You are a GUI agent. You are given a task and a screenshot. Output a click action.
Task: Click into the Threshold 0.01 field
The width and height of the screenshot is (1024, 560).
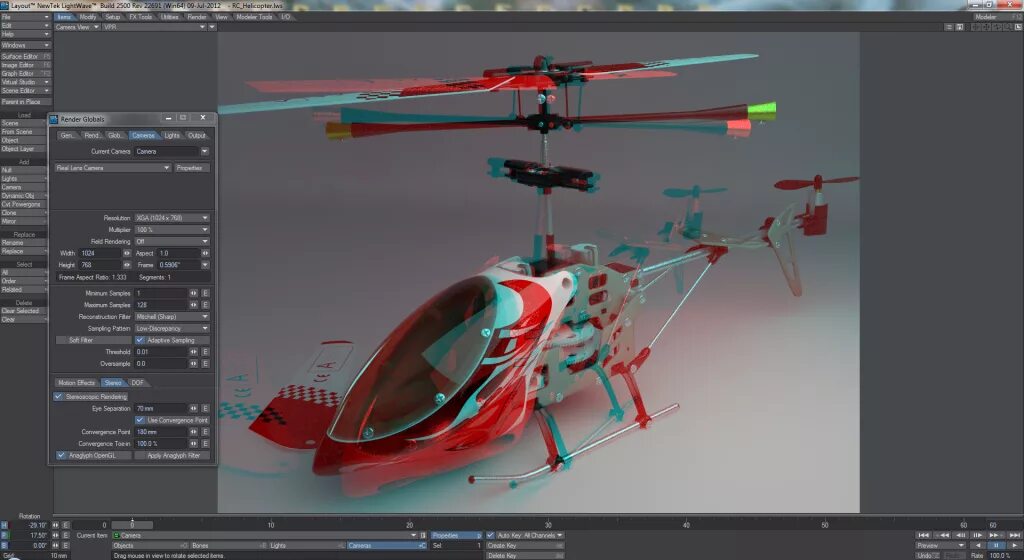[161, 352]
